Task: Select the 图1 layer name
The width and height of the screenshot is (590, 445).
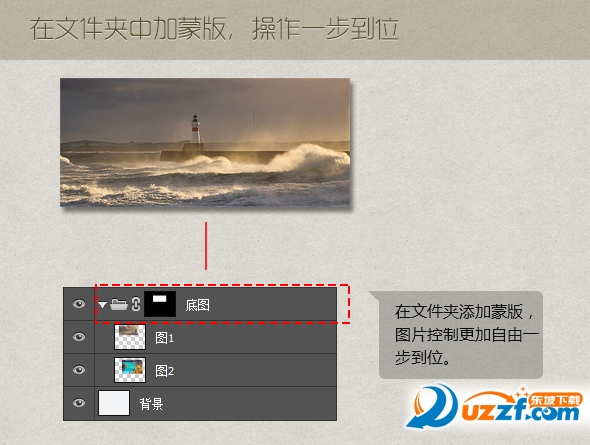Action: 164,338
